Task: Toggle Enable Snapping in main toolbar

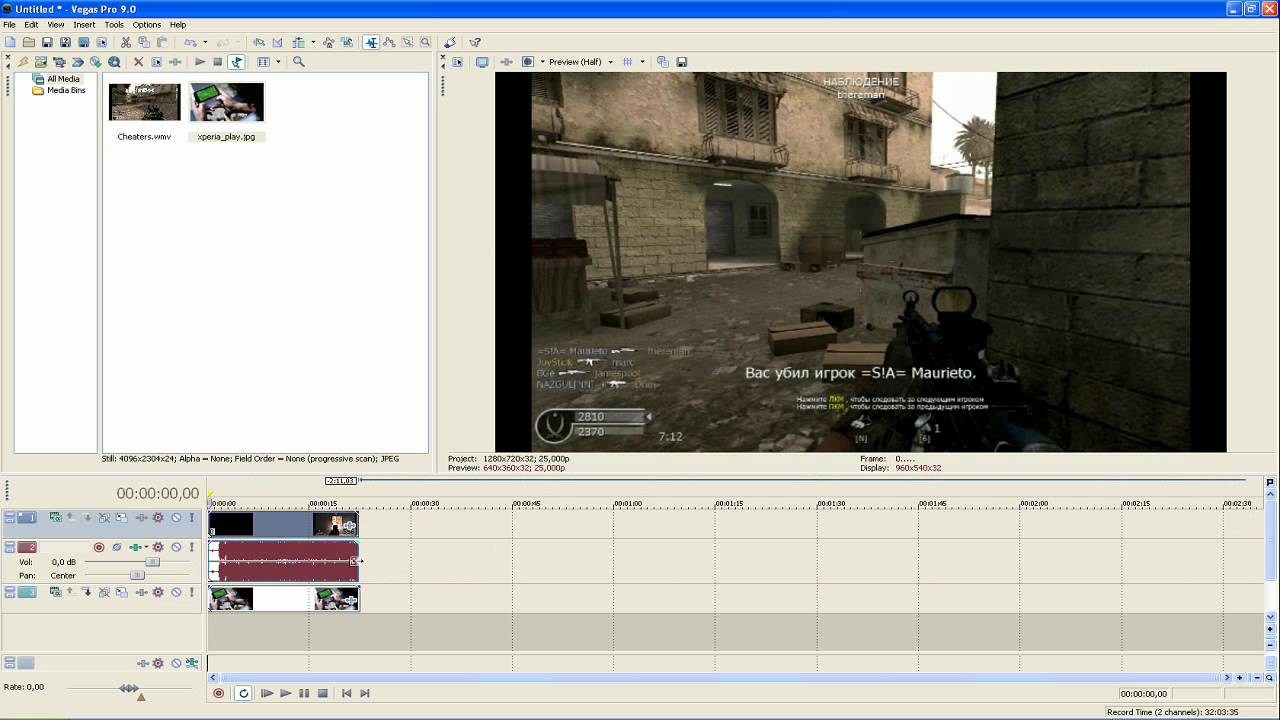Action: tap(259, 42)
